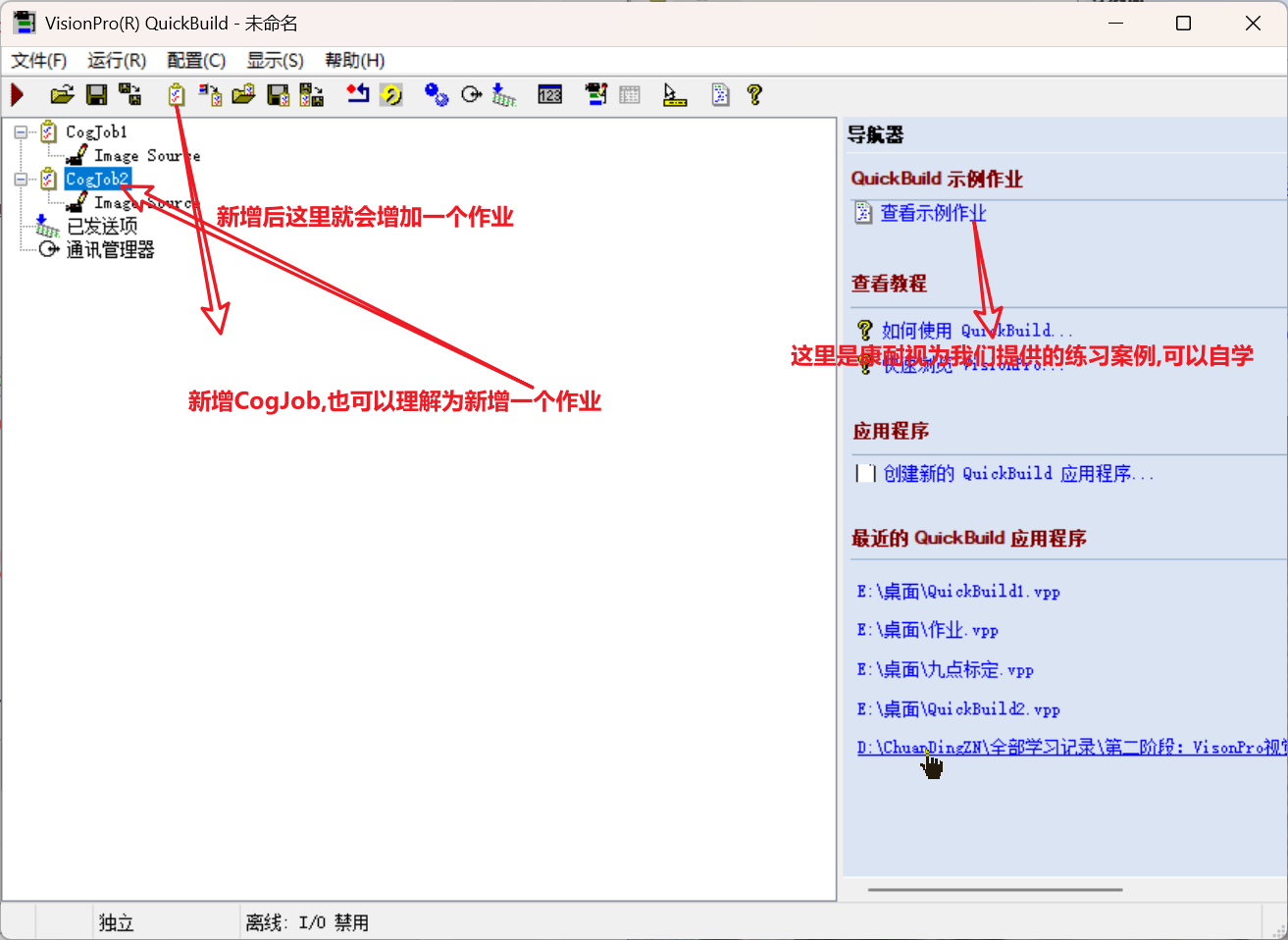Viewport: 1288px width, 940px height.
Task: Open recent file starting with D:\ChuanDingZN
Action: click(x=1071, y=748)
